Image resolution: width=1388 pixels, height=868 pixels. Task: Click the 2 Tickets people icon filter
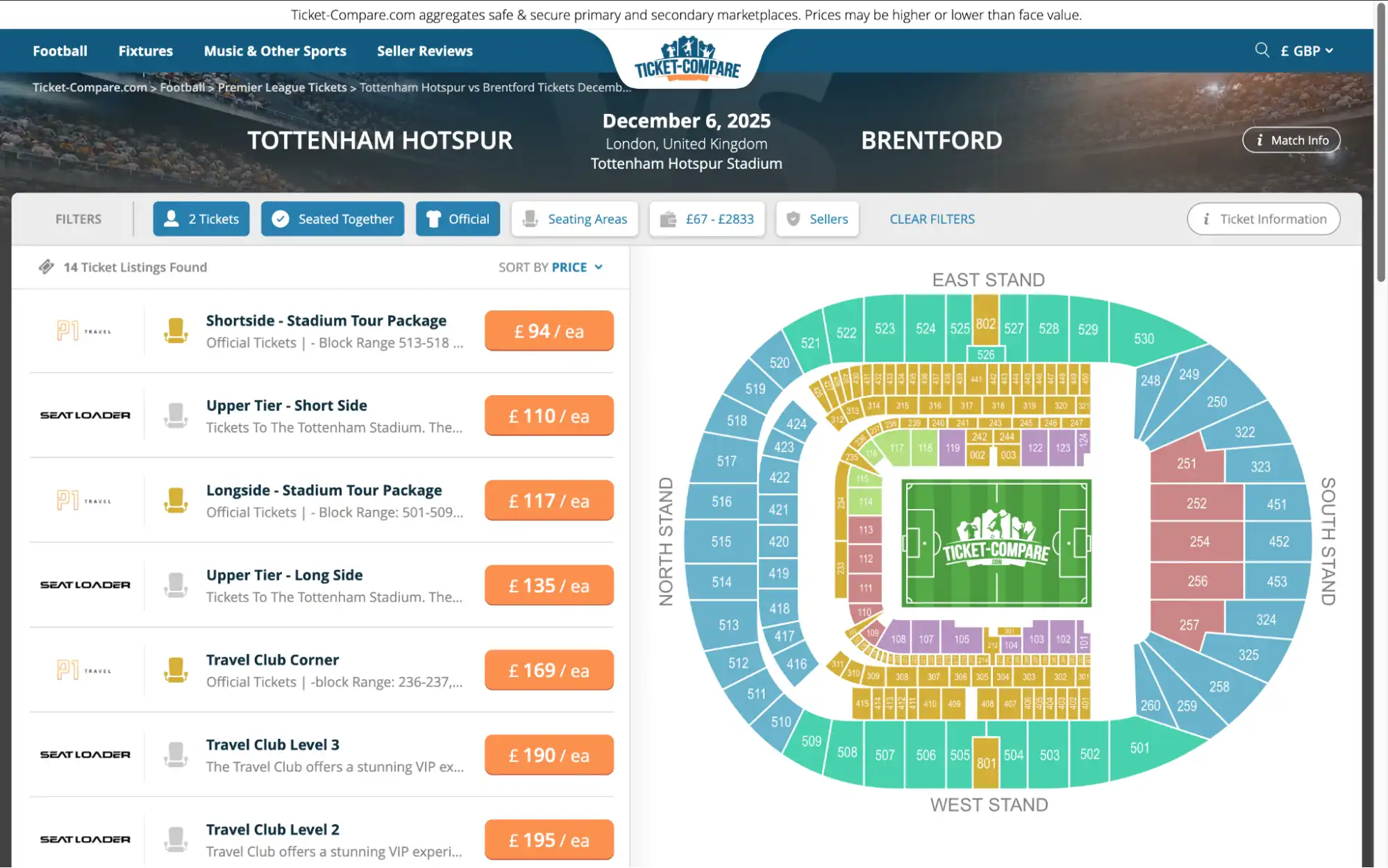point(170,219)
